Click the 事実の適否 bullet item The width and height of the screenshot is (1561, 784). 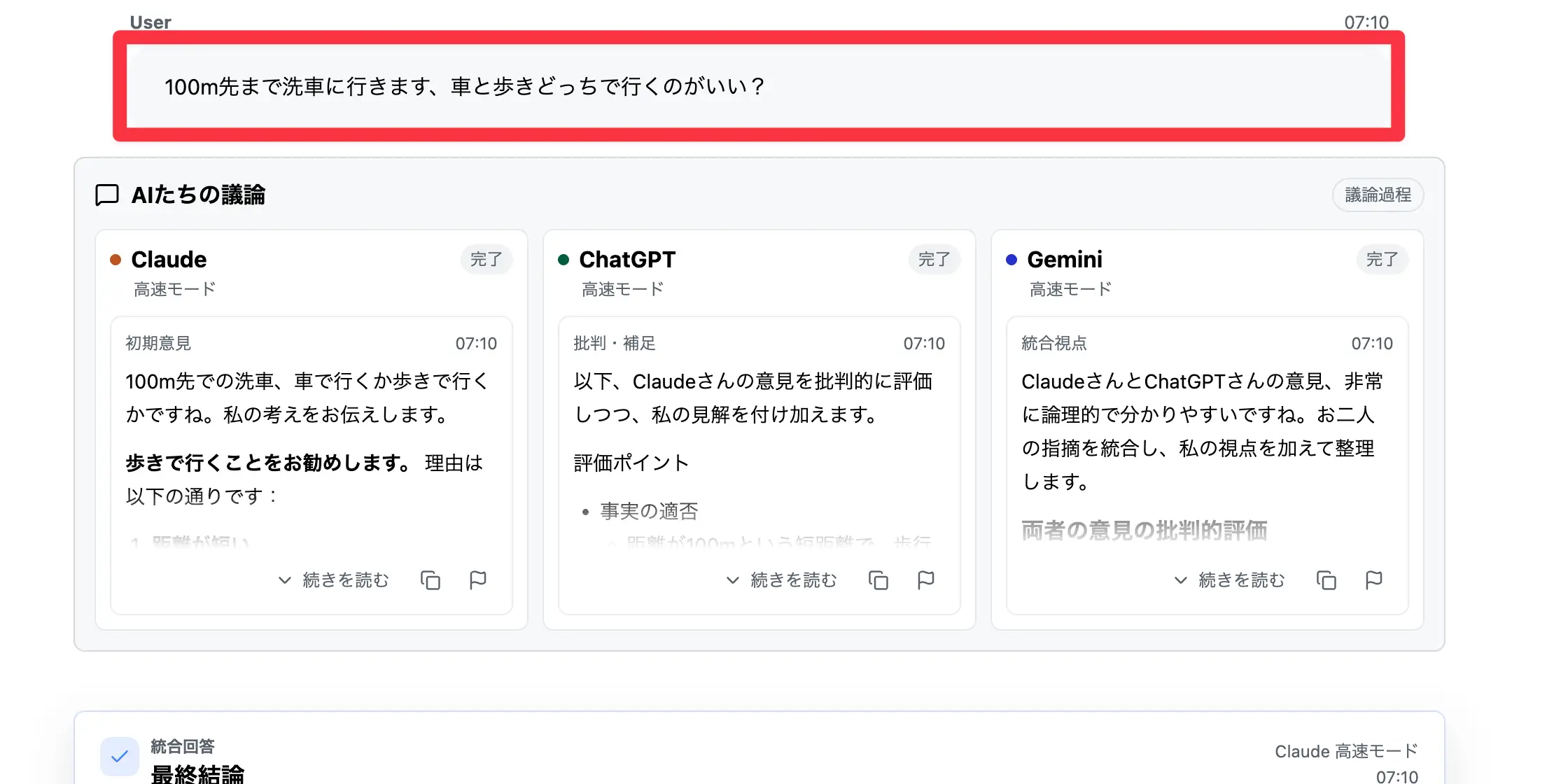649,511
